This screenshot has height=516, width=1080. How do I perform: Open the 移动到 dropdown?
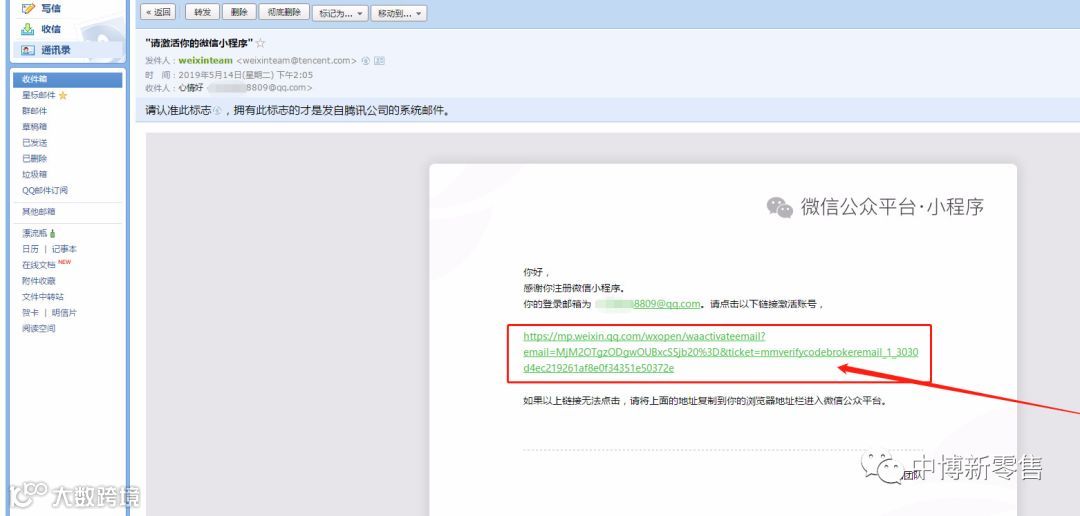pos(399,13)
